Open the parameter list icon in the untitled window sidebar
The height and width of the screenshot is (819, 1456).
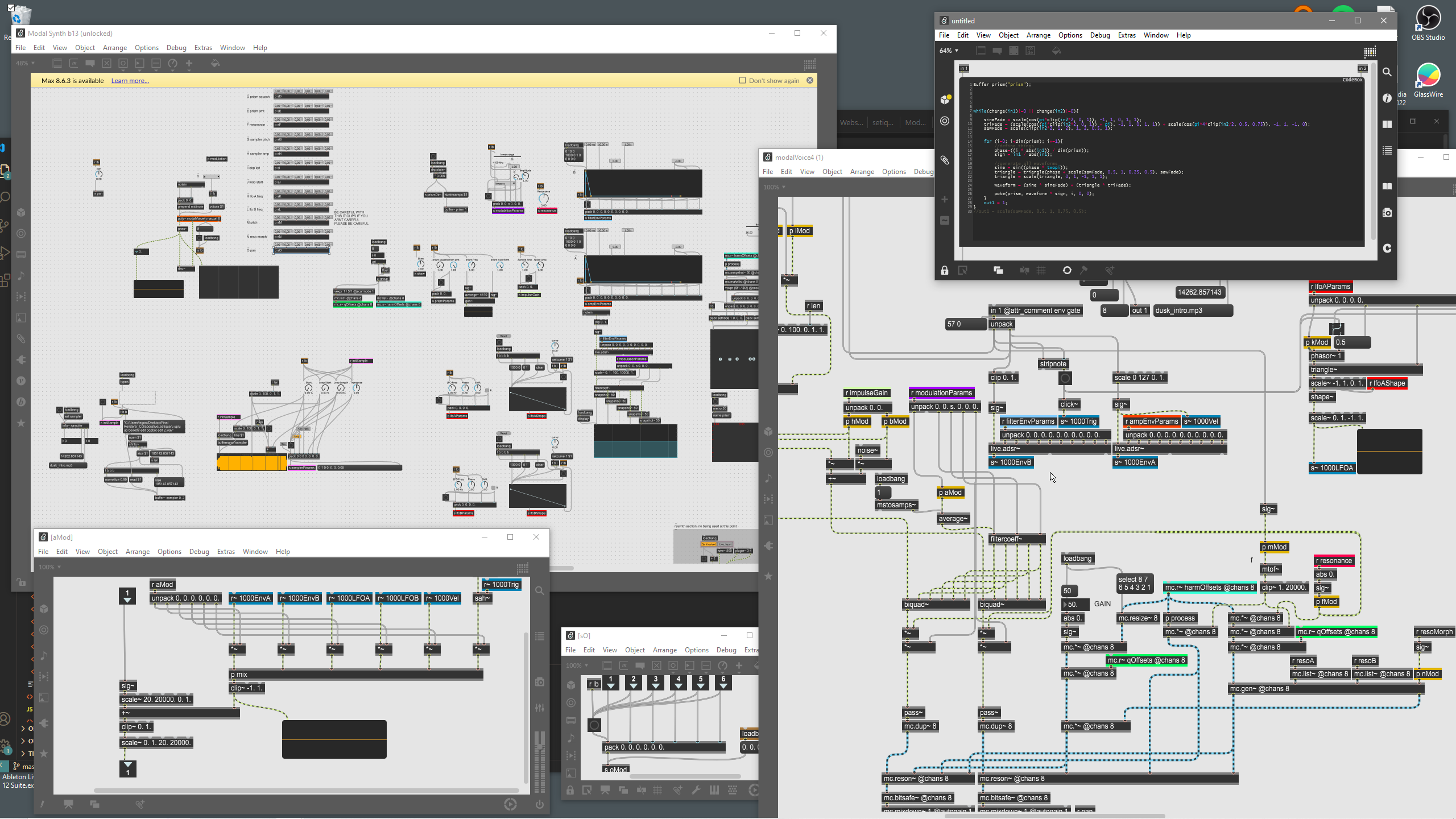1387,151
